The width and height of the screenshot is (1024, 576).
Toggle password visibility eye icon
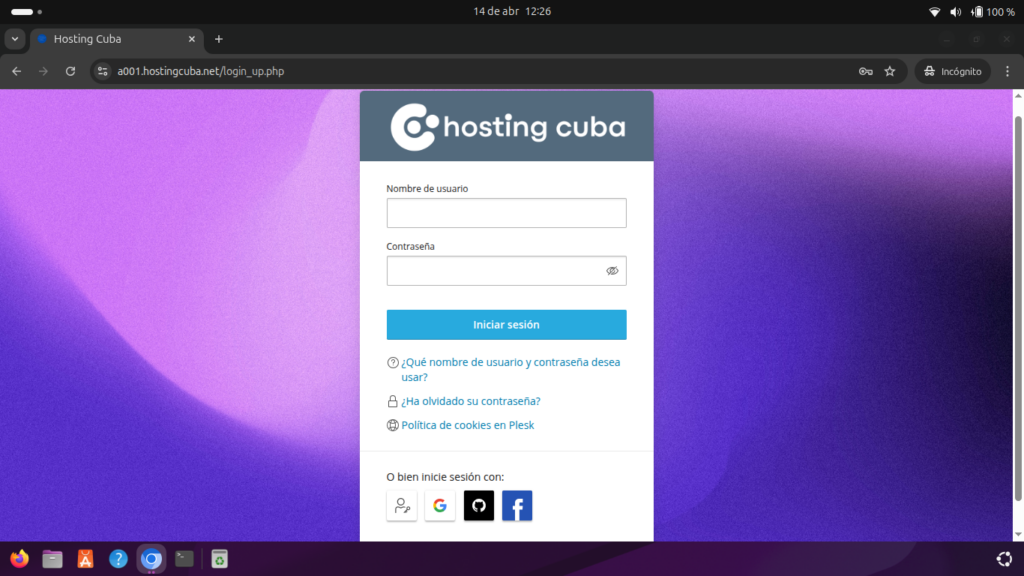click(x=612, y=271)
